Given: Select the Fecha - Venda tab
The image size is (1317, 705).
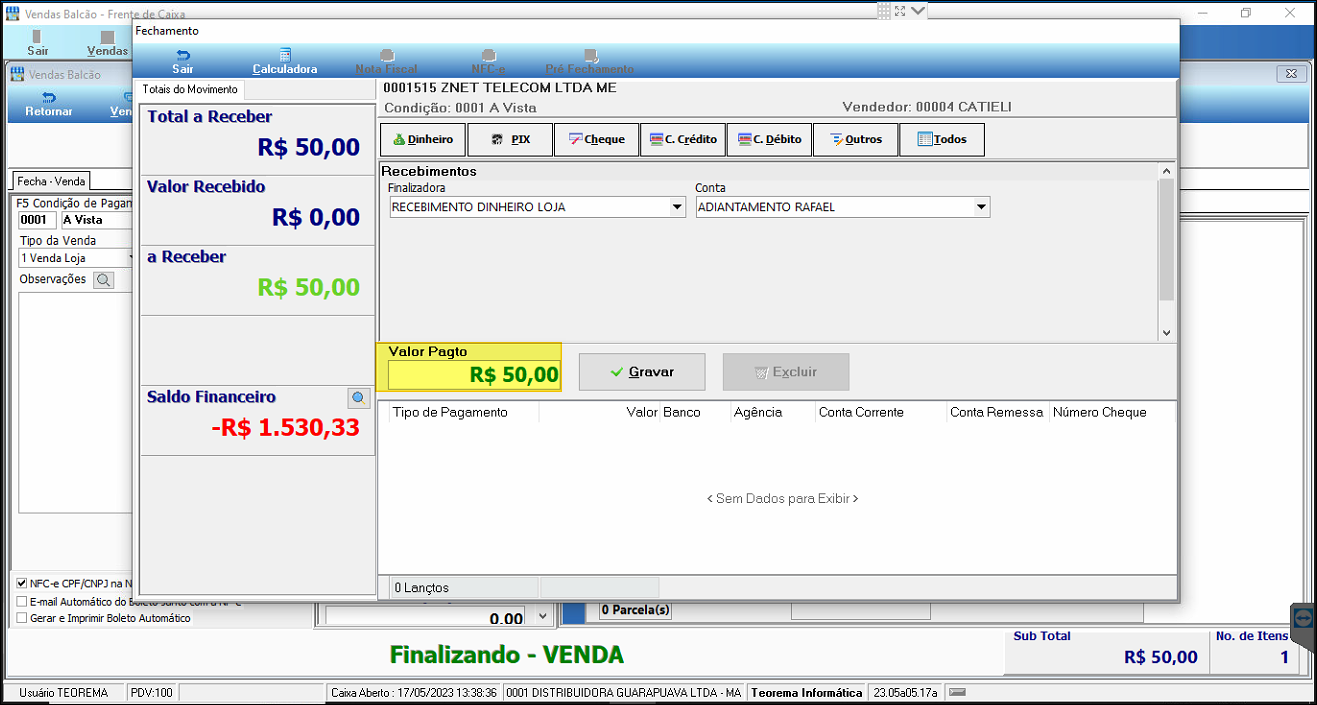Looking at the screenshot, I should pos(51,181).
